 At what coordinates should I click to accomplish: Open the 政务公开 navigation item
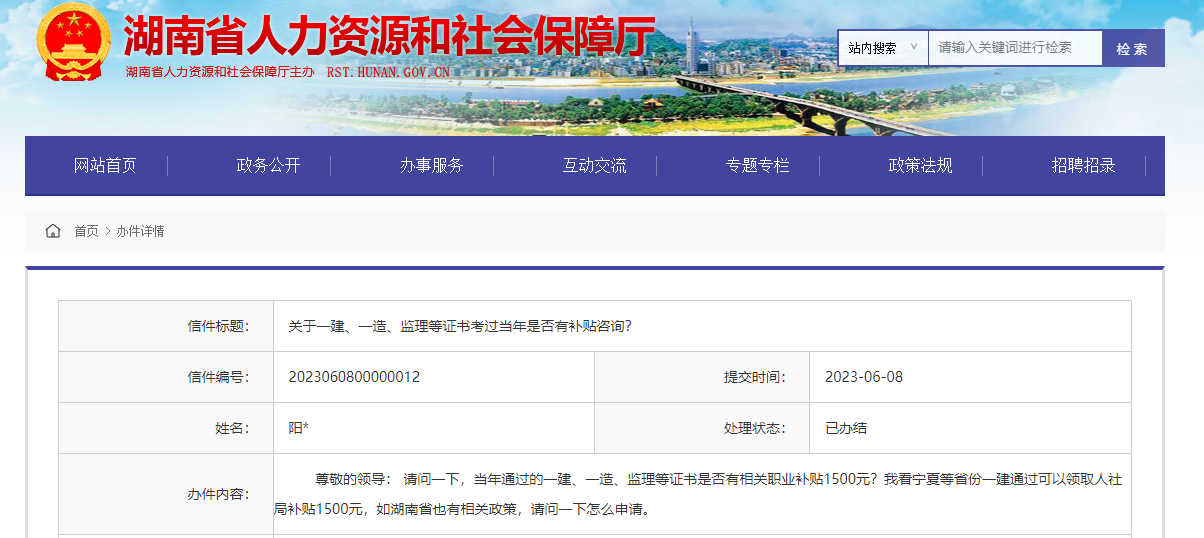coord(268,166)
